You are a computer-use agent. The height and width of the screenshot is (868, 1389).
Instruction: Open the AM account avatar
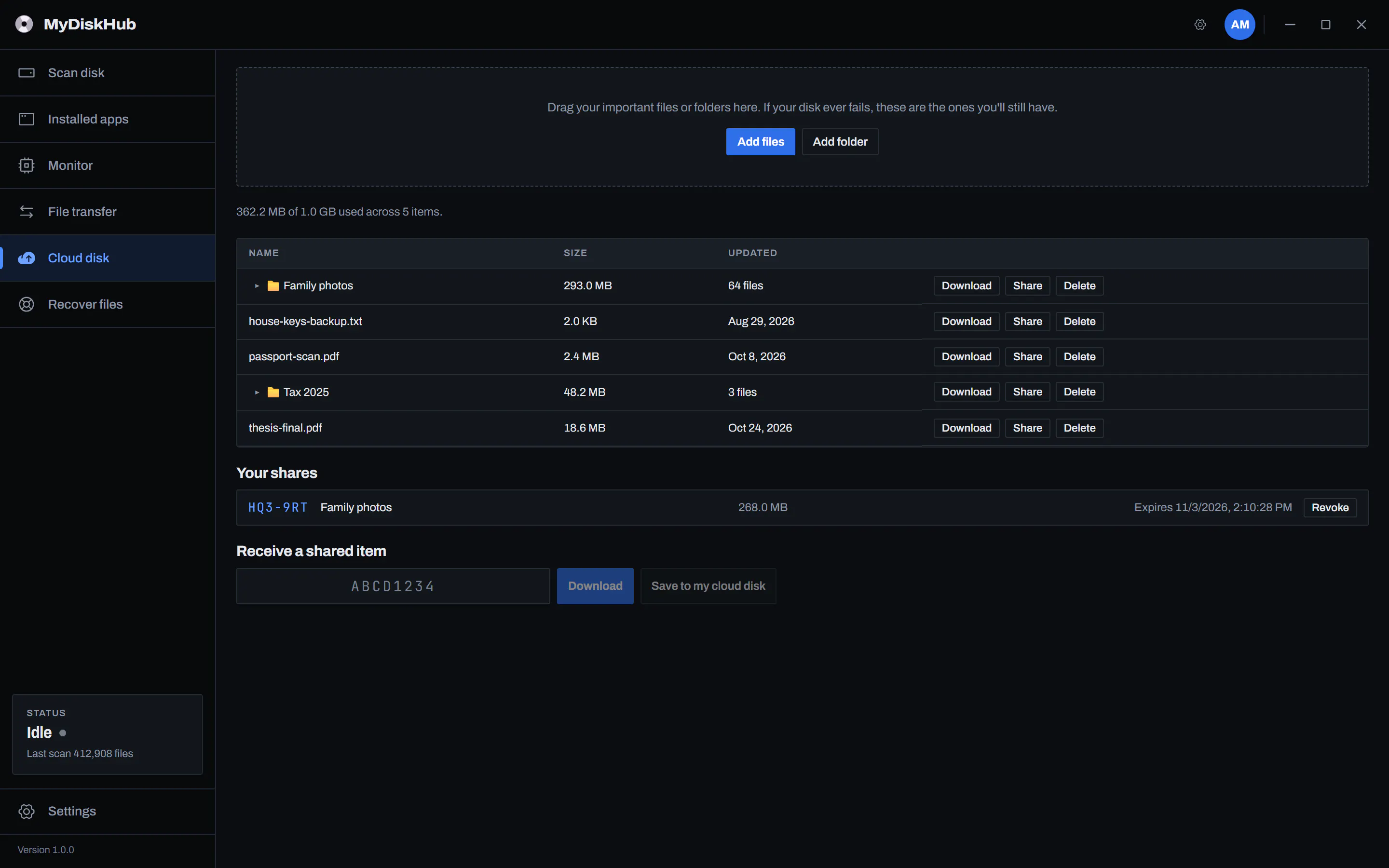coord(1240,25)
